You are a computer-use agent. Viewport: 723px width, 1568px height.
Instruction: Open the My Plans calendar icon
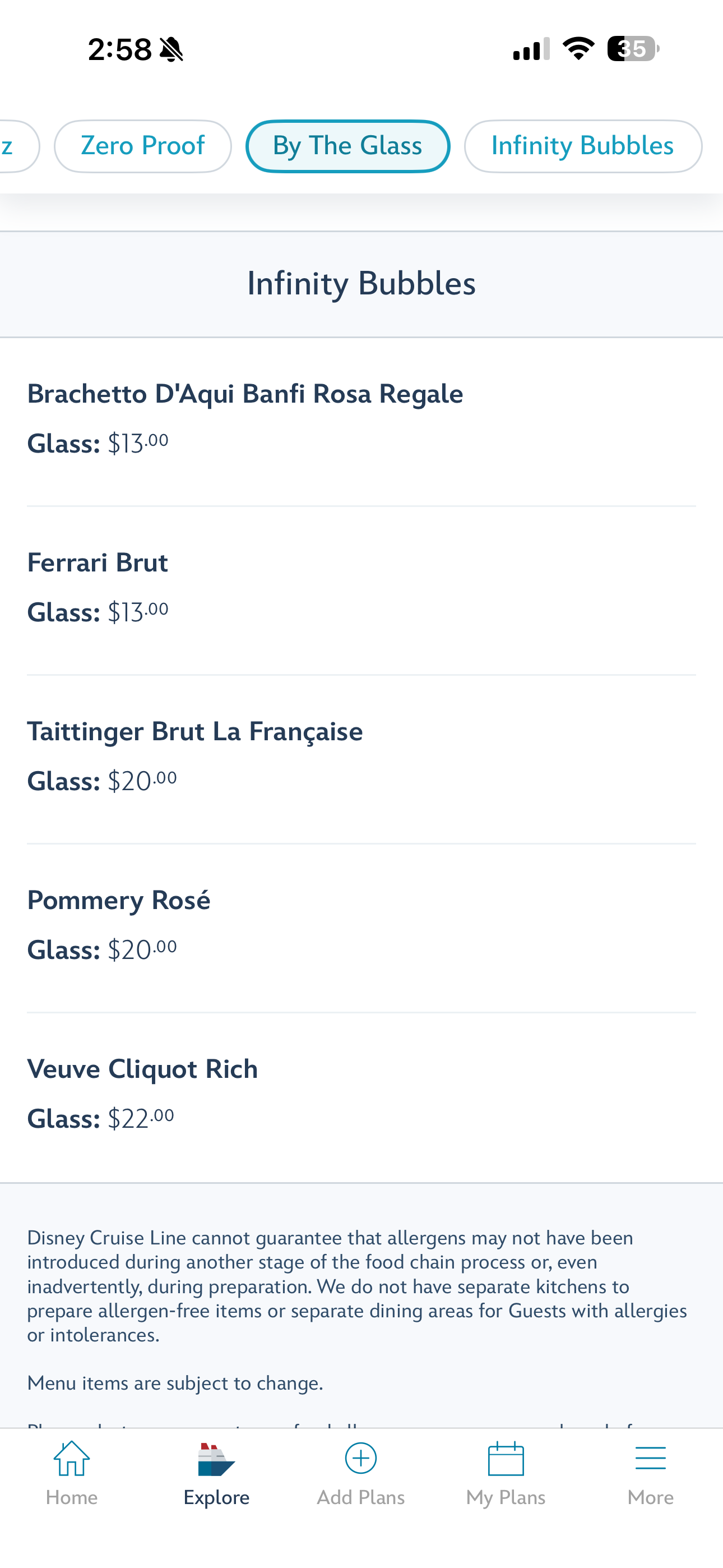point(506,1459)
